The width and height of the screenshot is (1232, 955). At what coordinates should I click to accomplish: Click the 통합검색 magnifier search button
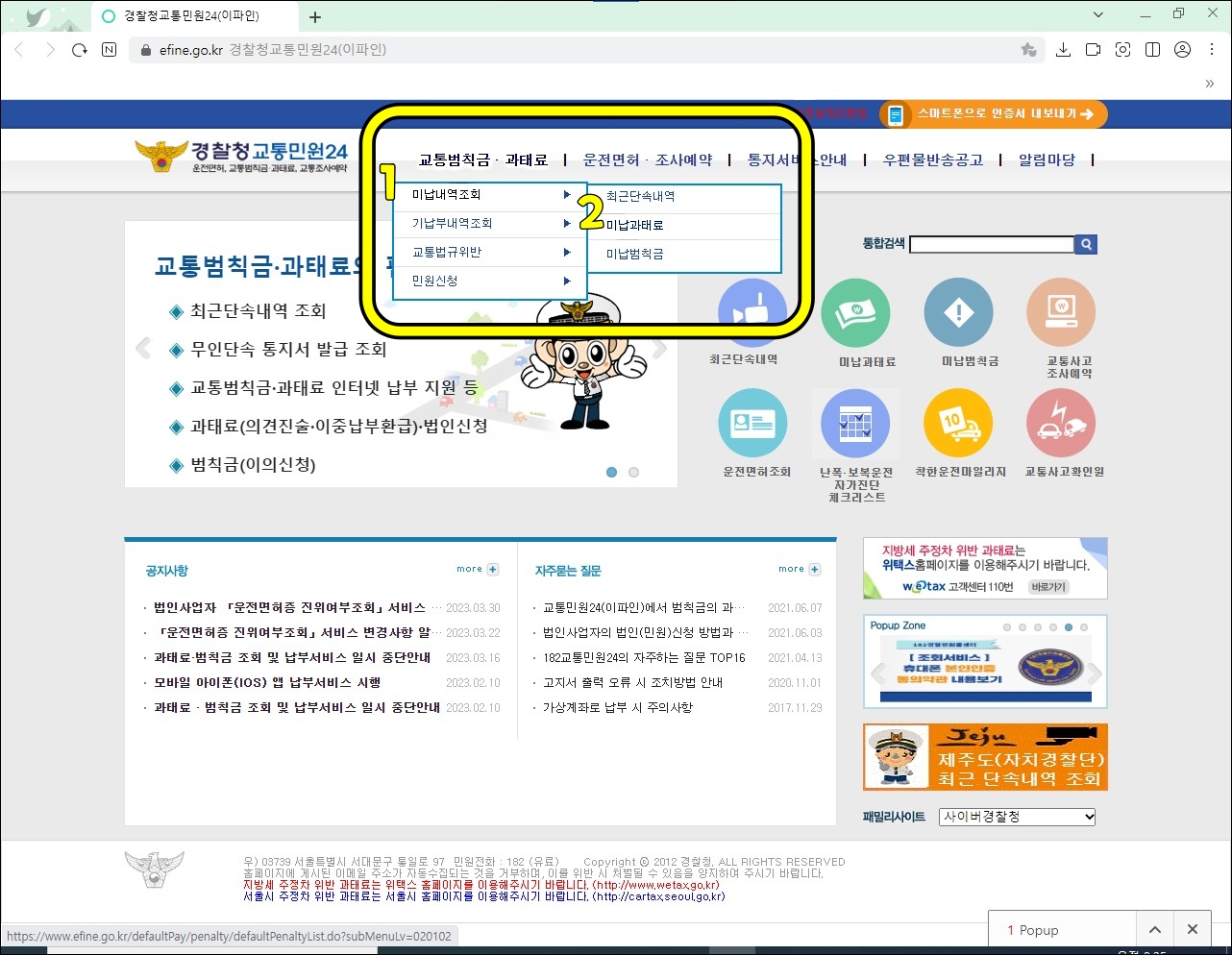pos(1086,245)
